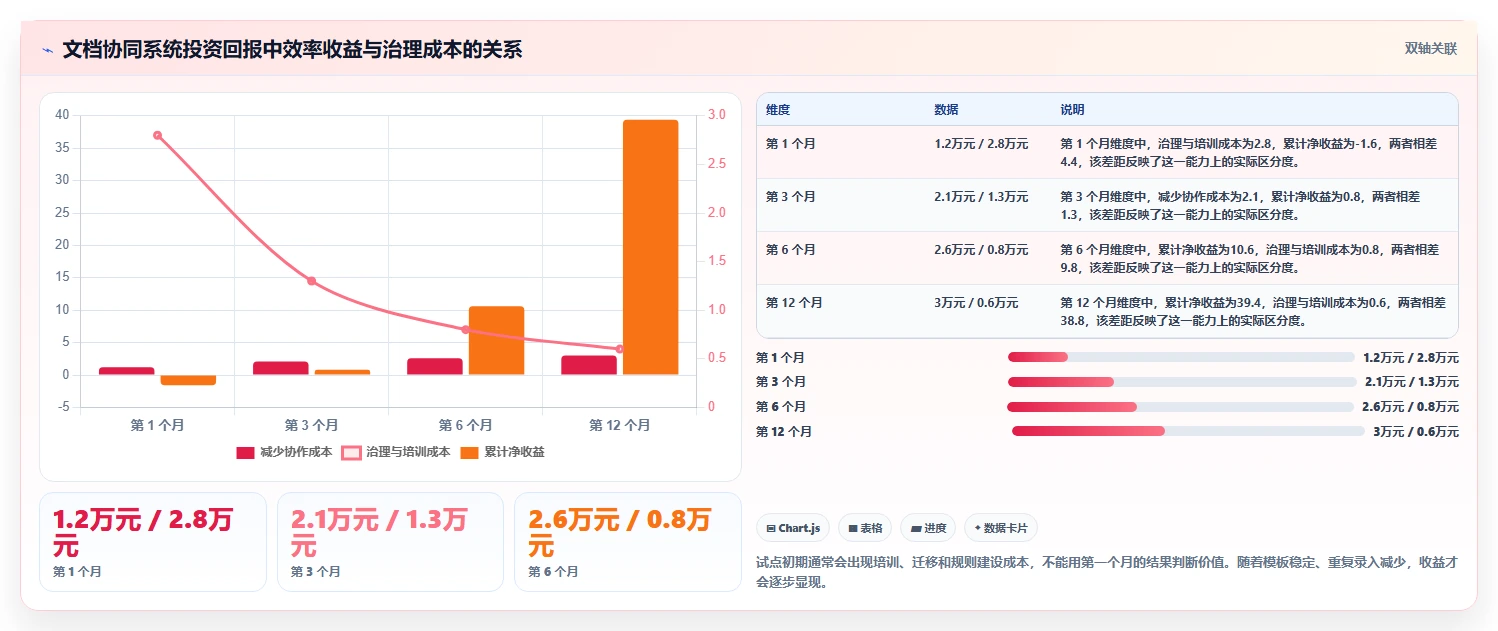Click the 说明 column header
Viewport: 1498px width, 631px height.
click(x=1072, y=110)
